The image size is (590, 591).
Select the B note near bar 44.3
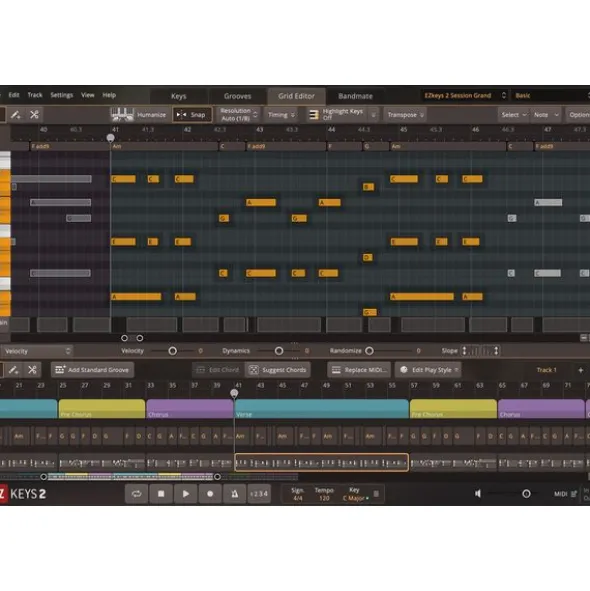tap(368, 187)
